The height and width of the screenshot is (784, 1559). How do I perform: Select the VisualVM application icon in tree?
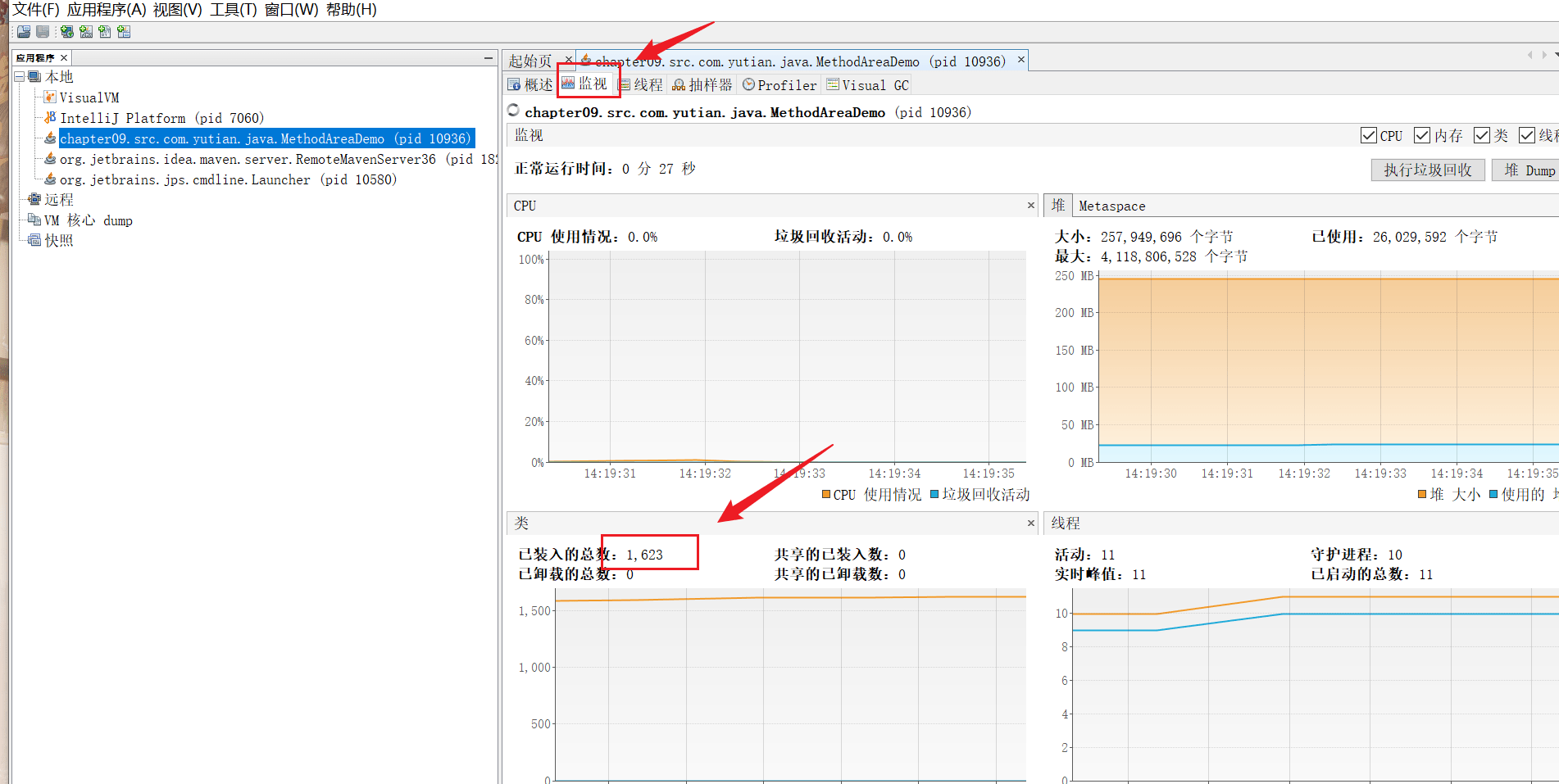[x=50, y=97]
